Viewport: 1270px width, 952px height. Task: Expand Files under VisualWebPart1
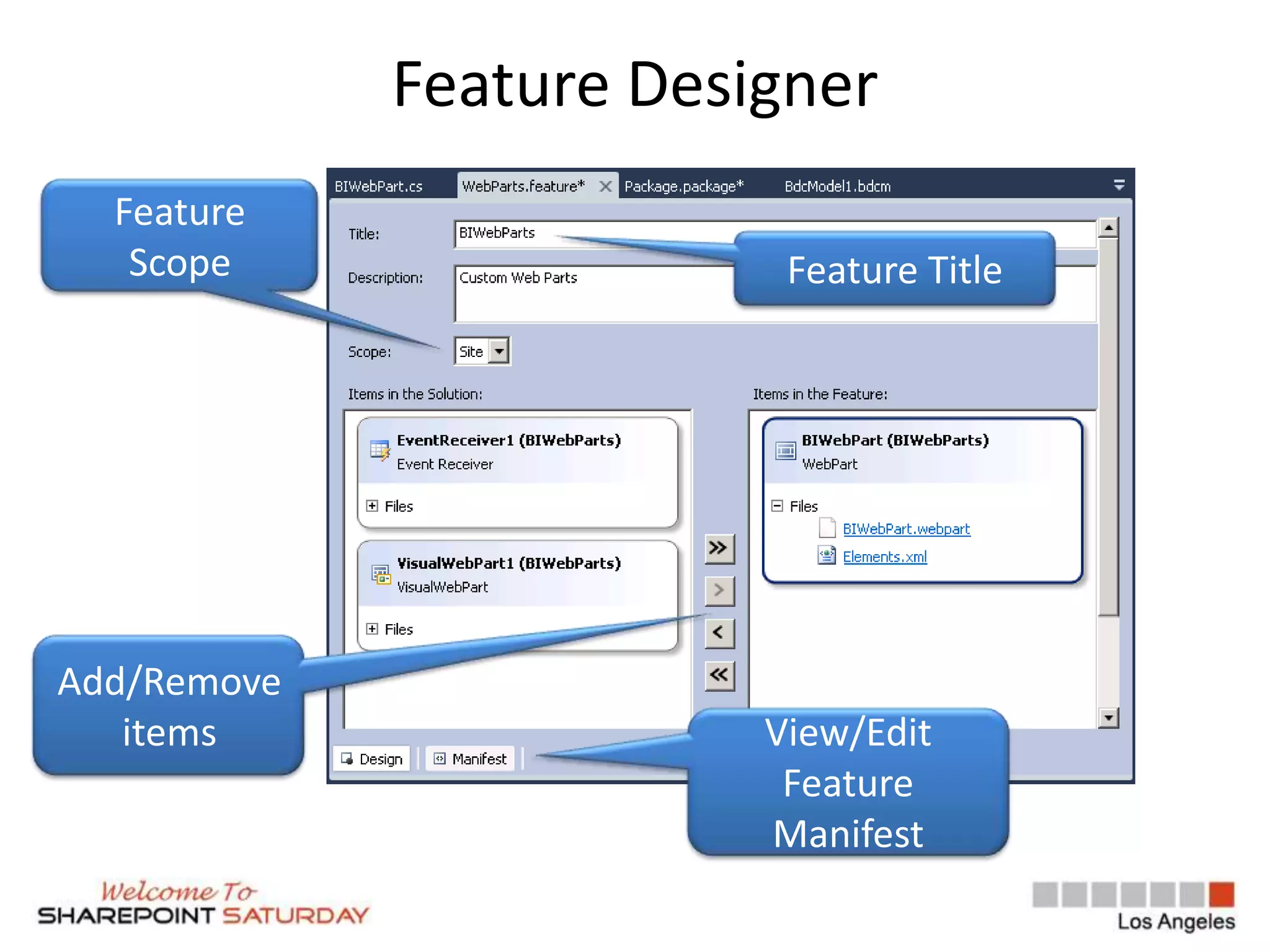point(372,628)
